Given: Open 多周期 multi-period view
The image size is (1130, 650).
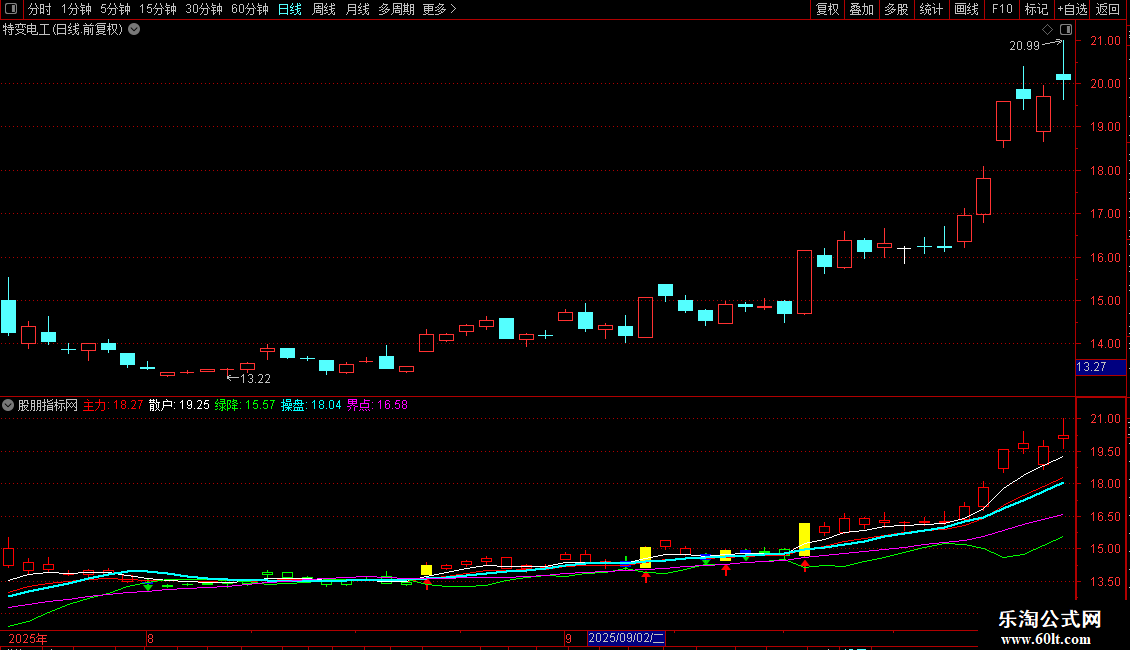Looking at the screenshot, I should 396,9.
